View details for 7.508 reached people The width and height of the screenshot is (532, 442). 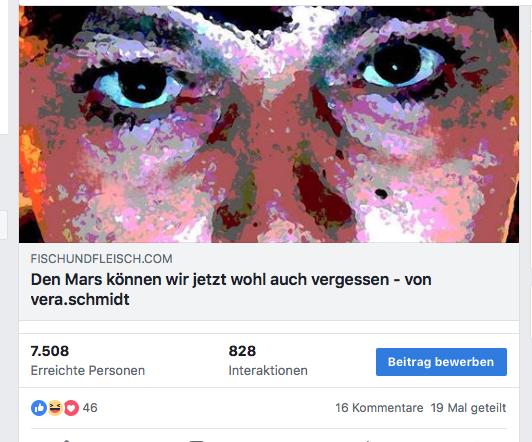tap(50, 351)
